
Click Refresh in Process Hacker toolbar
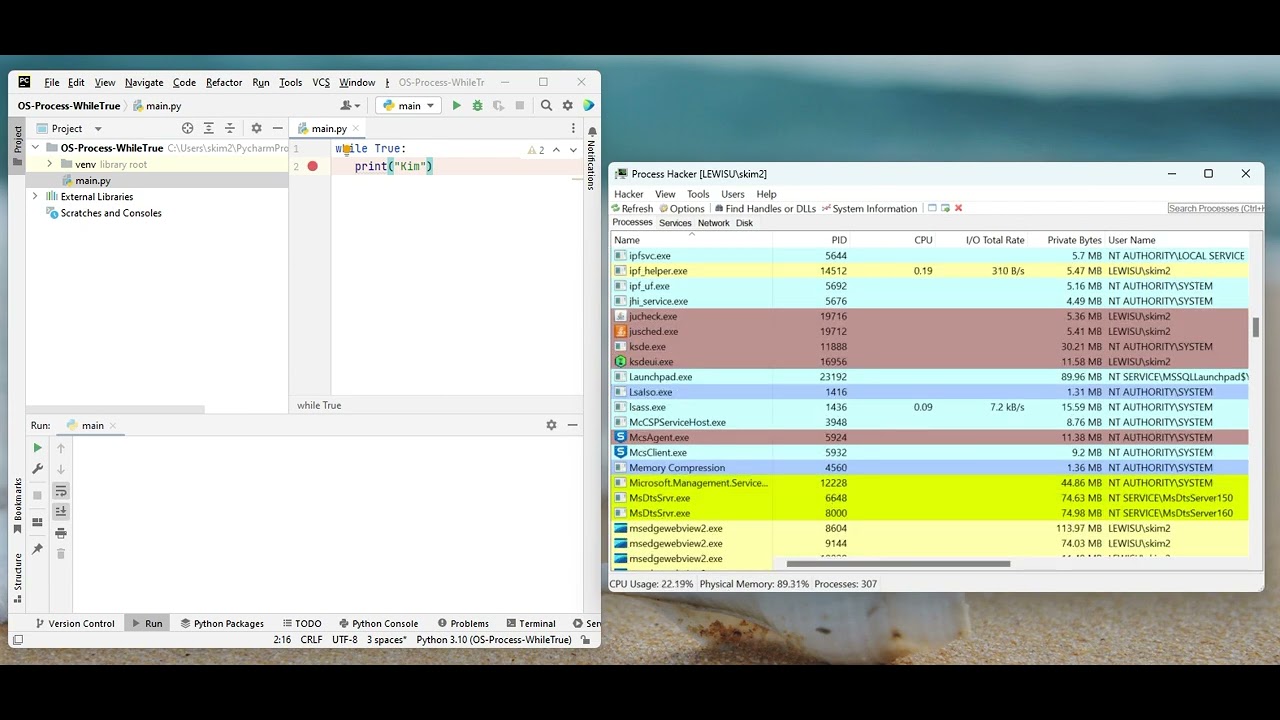632,209
